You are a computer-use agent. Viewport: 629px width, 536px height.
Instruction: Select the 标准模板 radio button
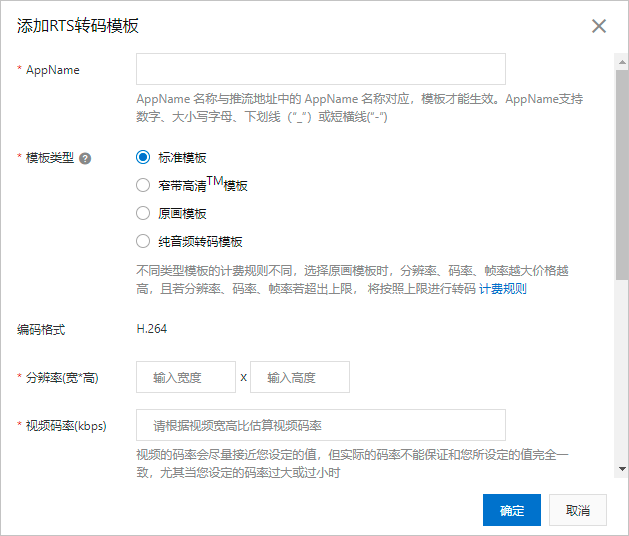[x=143, y=157]
